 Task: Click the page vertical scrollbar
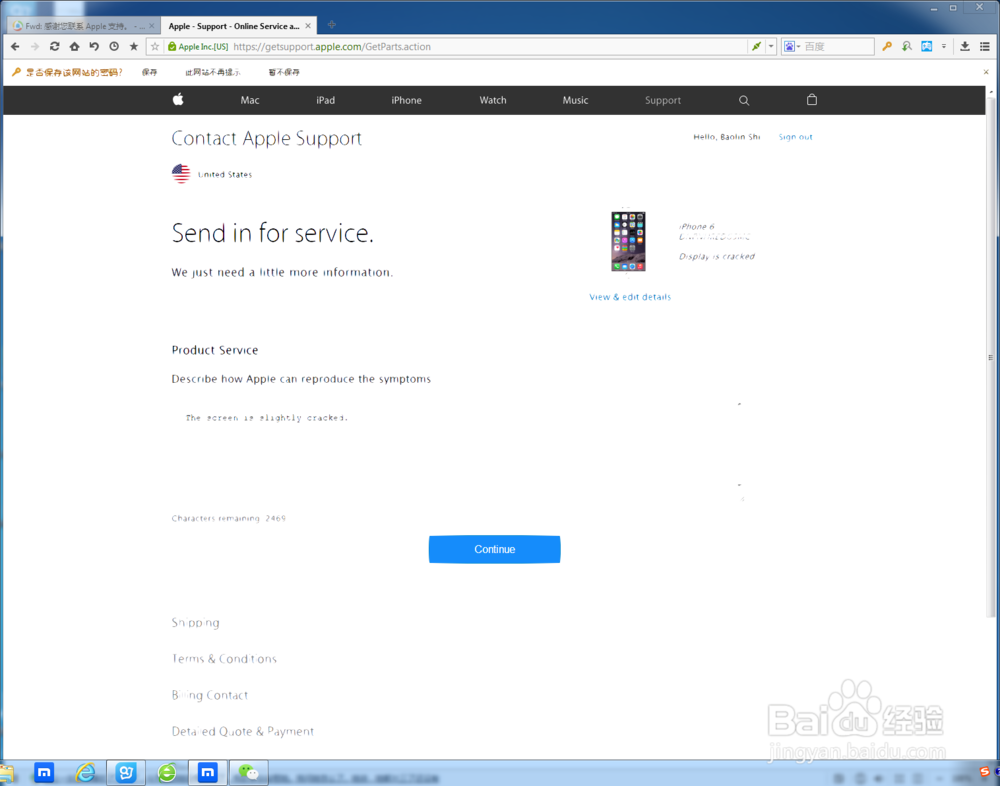pos(990,357)
